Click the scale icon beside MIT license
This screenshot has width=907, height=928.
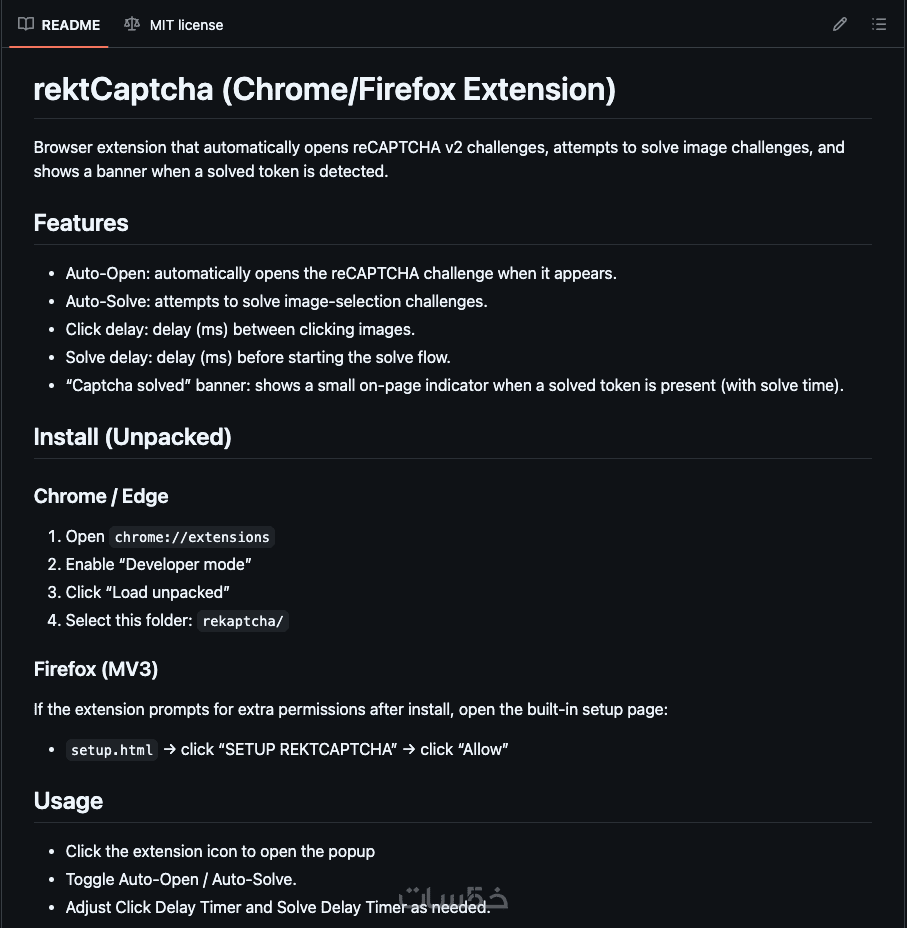[x=132, y=24]
